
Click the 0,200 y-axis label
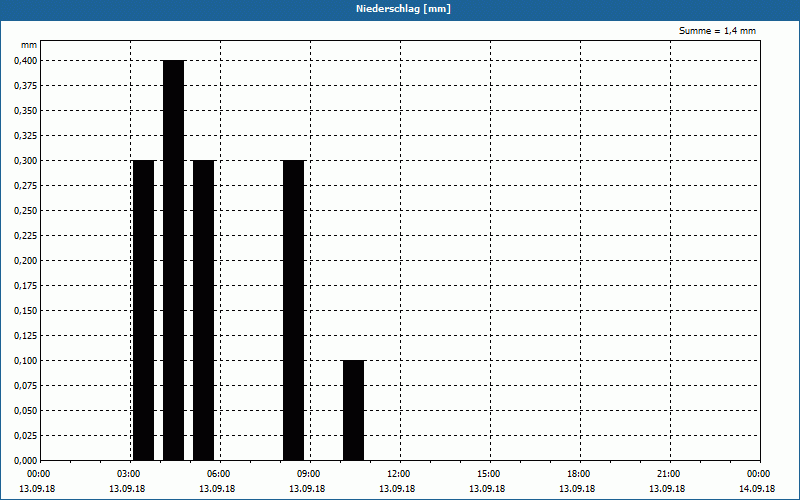click(x=26, y=261)
